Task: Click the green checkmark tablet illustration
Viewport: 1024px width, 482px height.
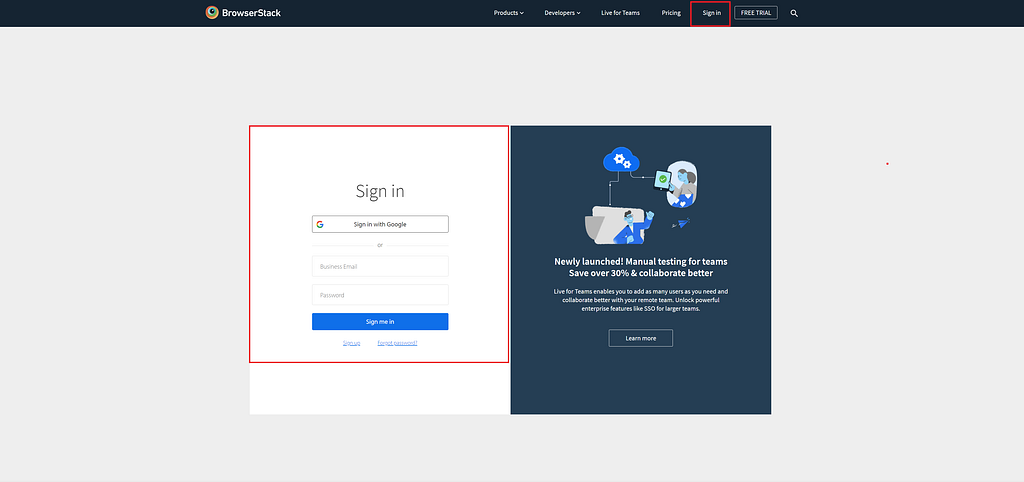Action: (x=663, y=179)
